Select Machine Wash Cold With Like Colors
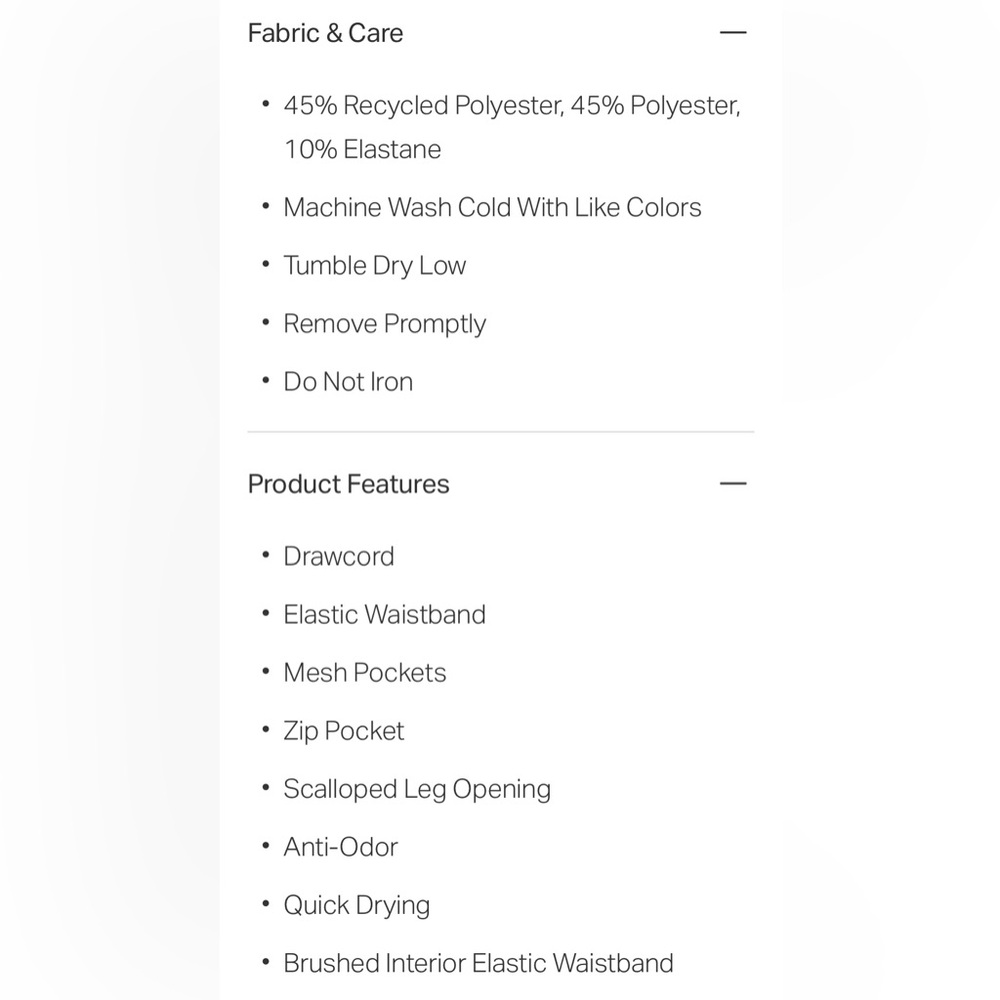This screenshot has width=1000, height=1000. click(492, 207)
